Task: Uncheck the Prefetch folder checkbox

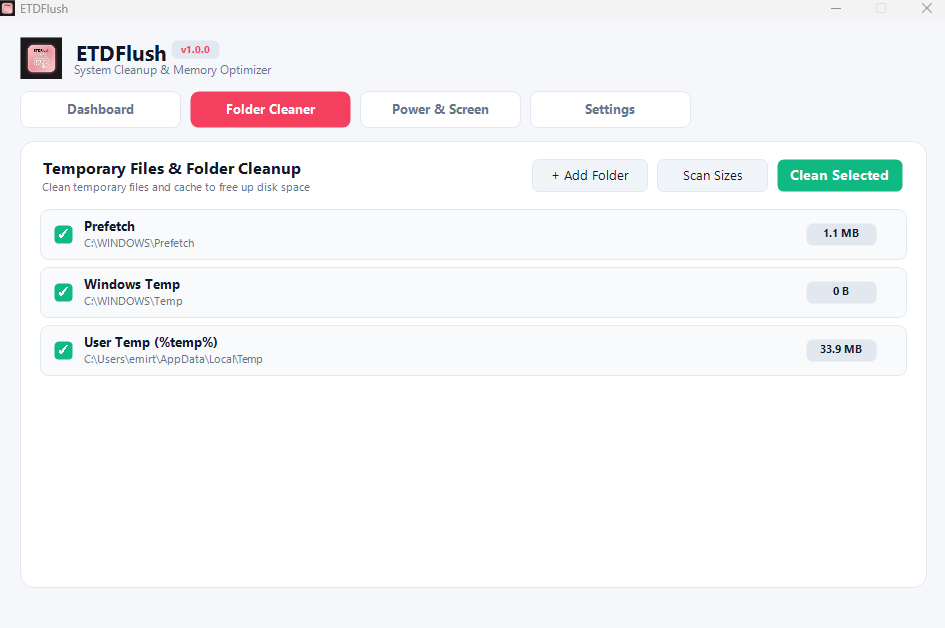Action: point(63,234)
